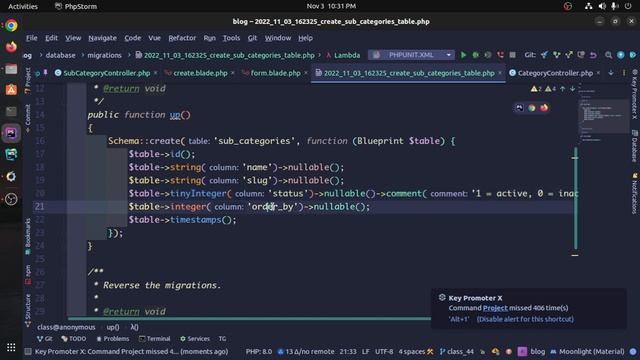The image size is (640, 360).
Task: Open TODO tool window at bottom
Action: [73, 339]
